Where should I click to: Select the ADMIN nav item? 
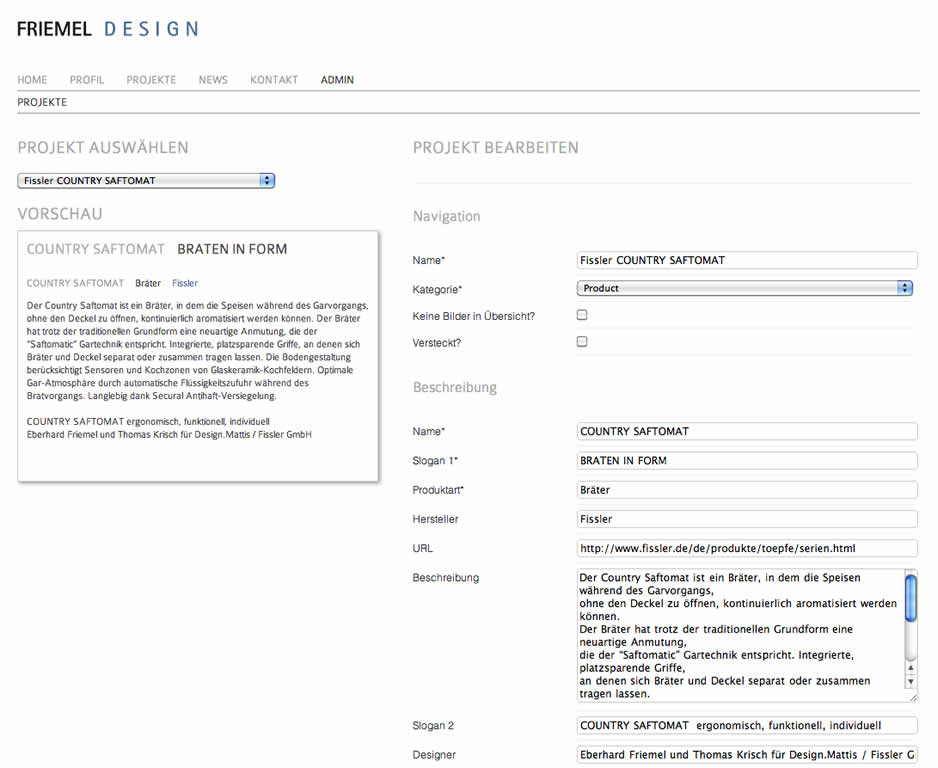pyautogui.click(x=337, y=80)
